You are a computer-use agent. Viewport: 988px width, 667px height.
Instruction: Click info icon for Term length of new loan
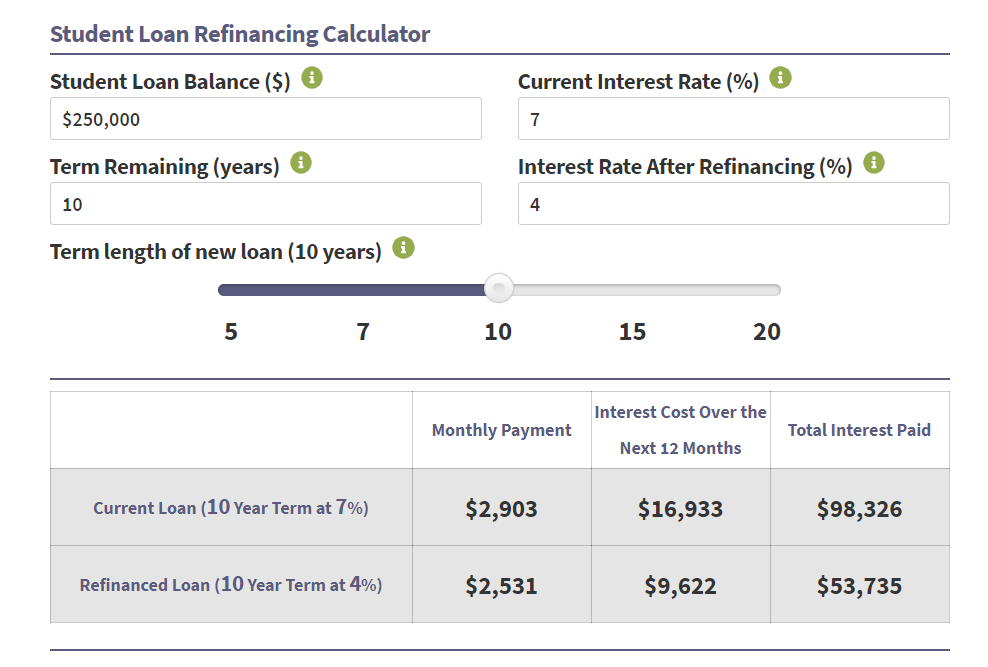coord(403,248)
